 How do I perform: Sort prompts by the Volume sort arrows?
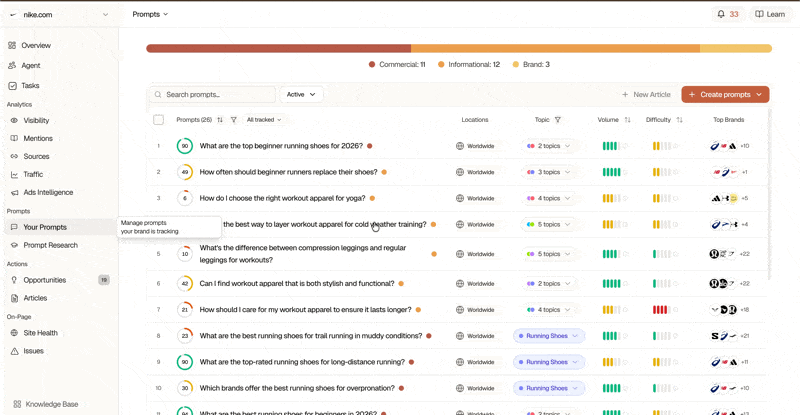(628, 120)
